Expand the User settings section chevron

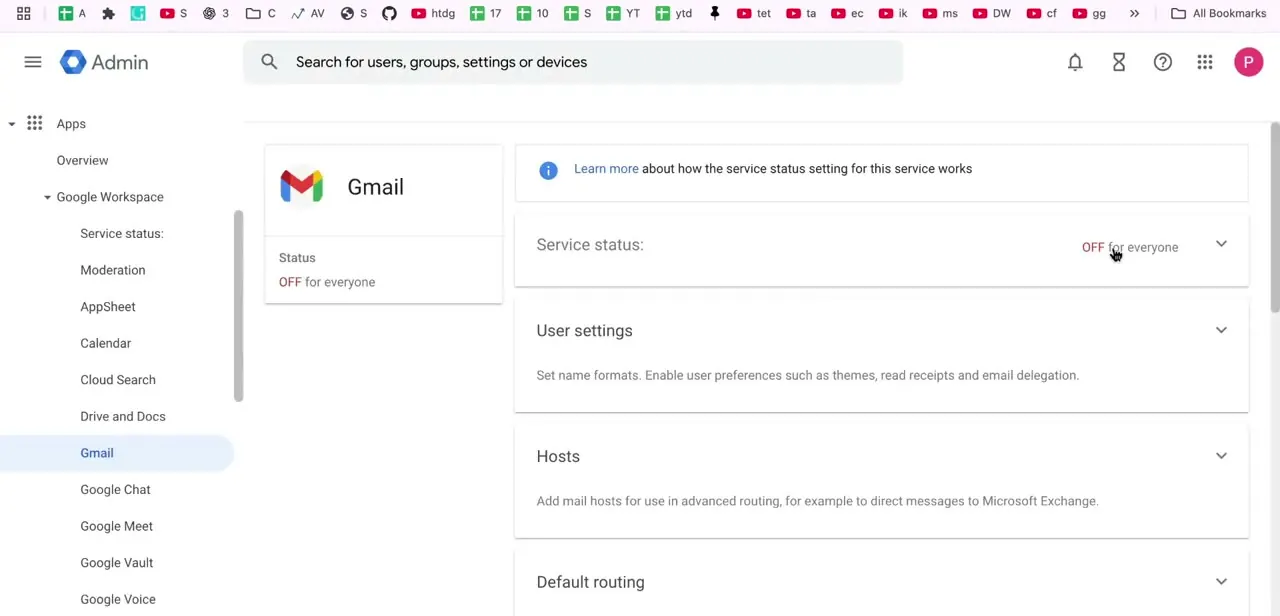tap(1221, 330)
